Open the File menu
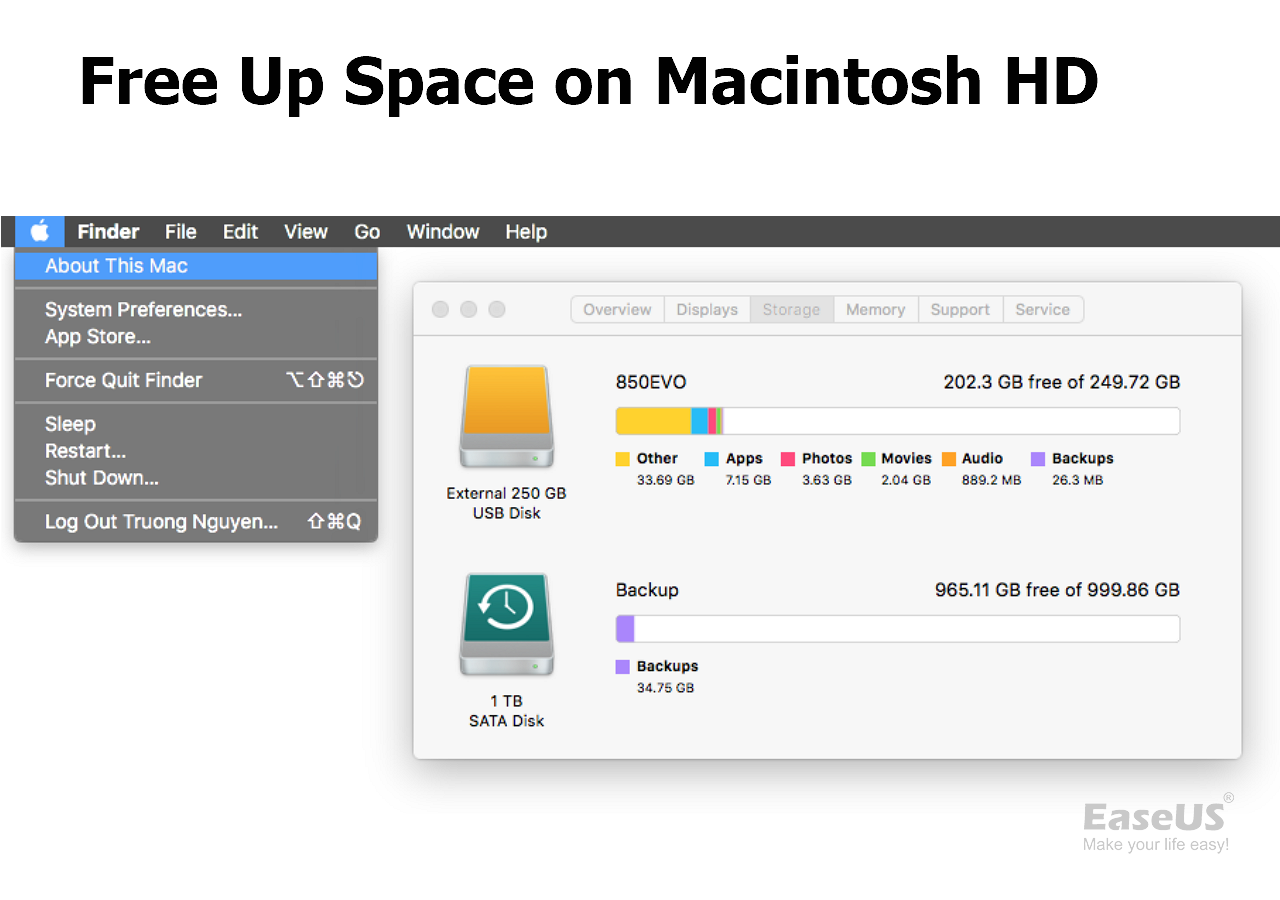The width and height of the screenshot is (1280, 900). tap(181, 232)
